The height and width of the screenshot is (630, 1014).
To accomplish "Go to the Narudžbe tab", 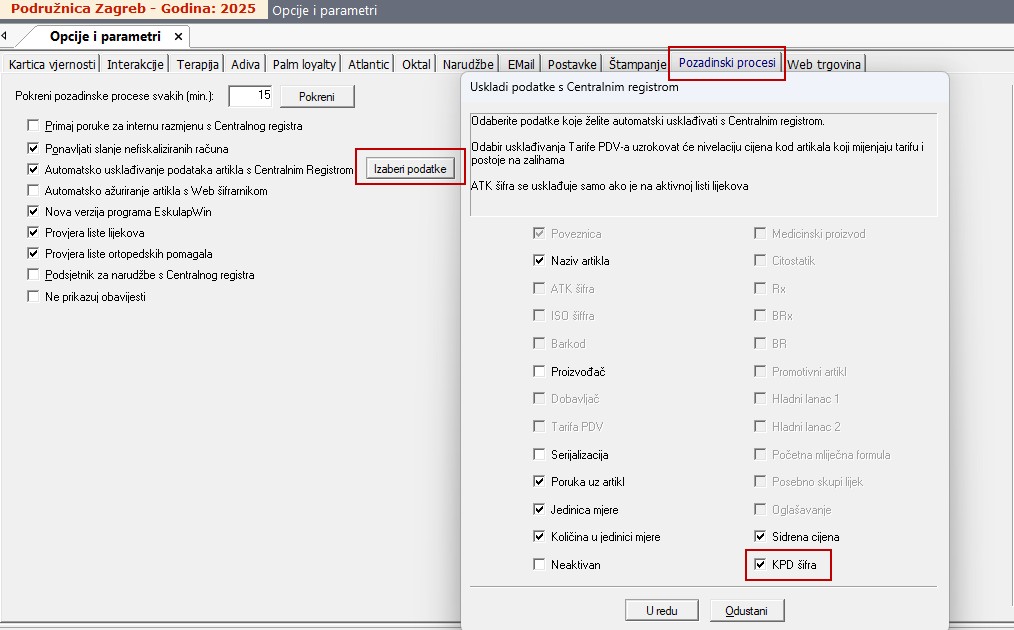I will pyautogui.click(x=468, y=64).
